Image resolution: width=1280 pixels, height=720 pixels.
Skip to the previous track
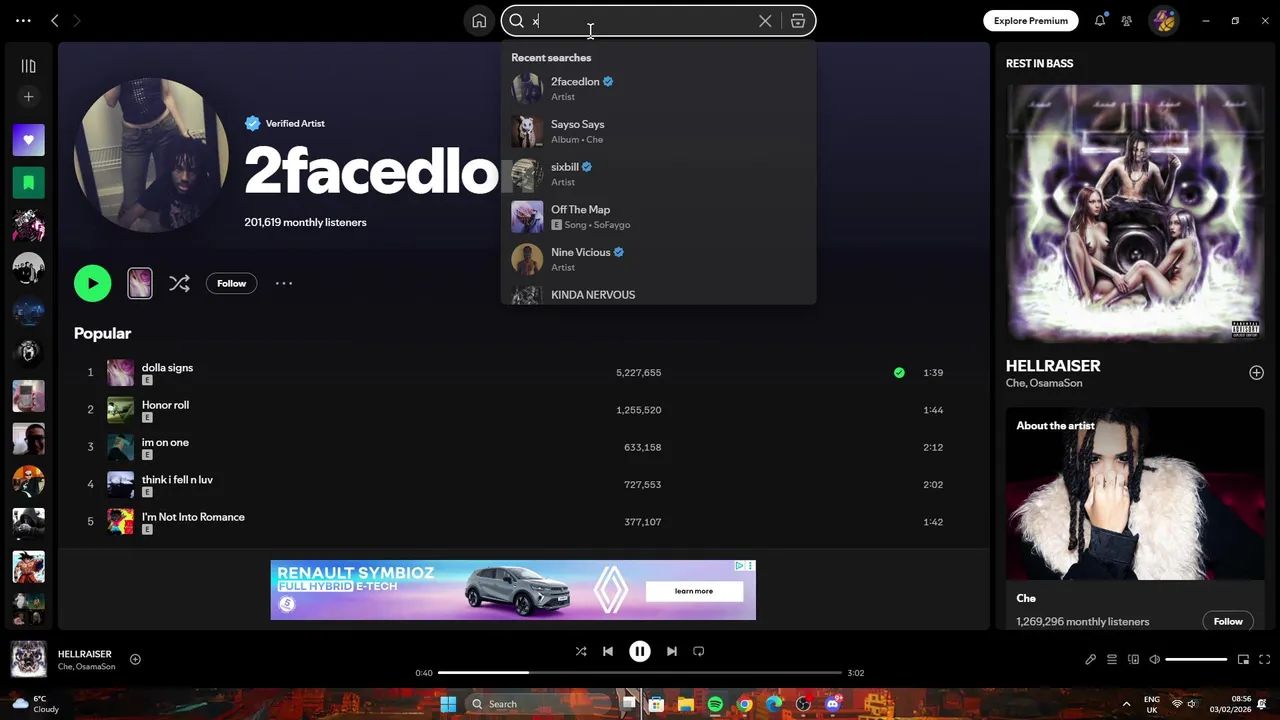607,651
